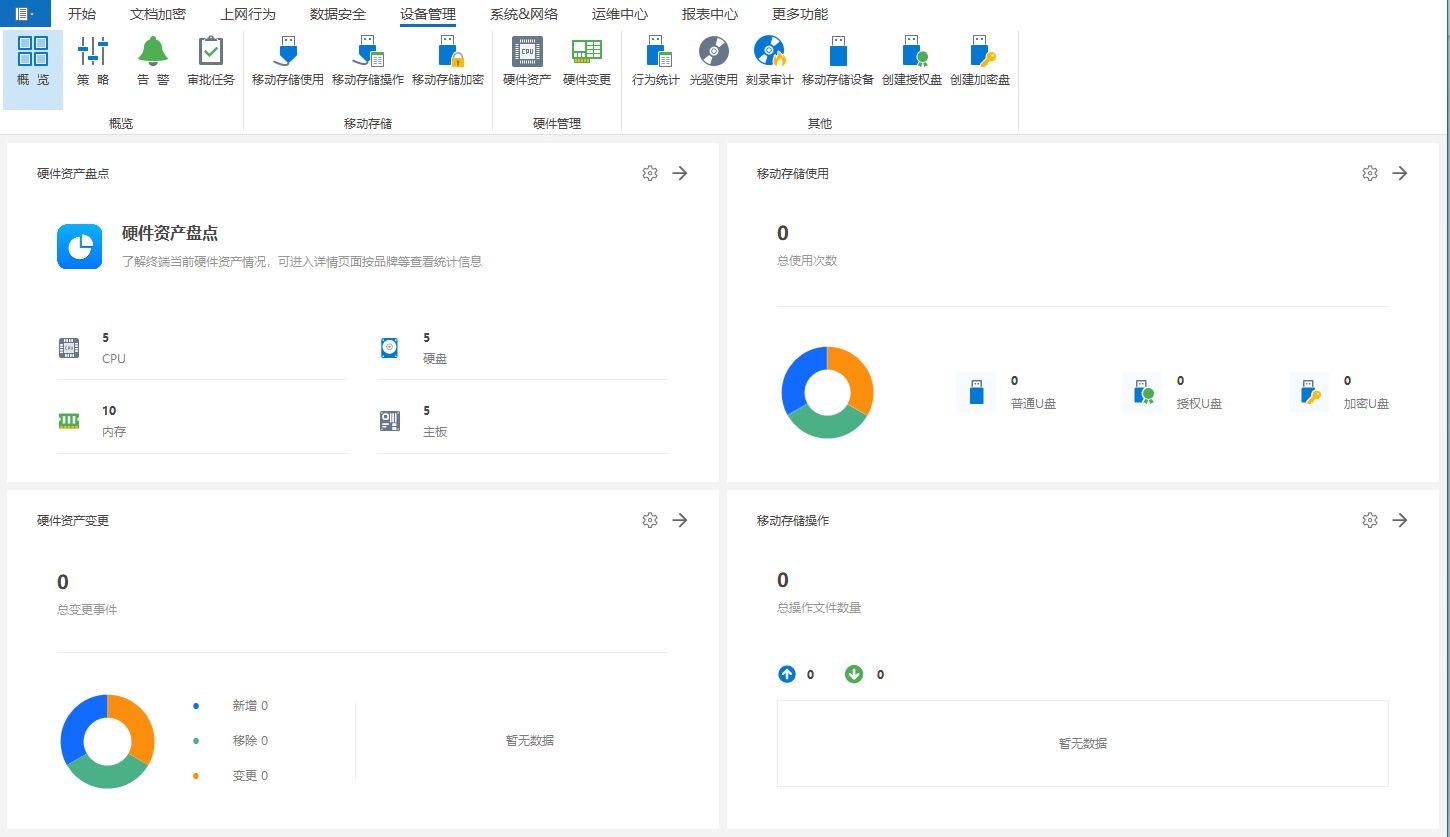The image size is (1450, 837).
Task: Open details arrow of 硬件资产变更 card
Action: click(x=680, y=520)
